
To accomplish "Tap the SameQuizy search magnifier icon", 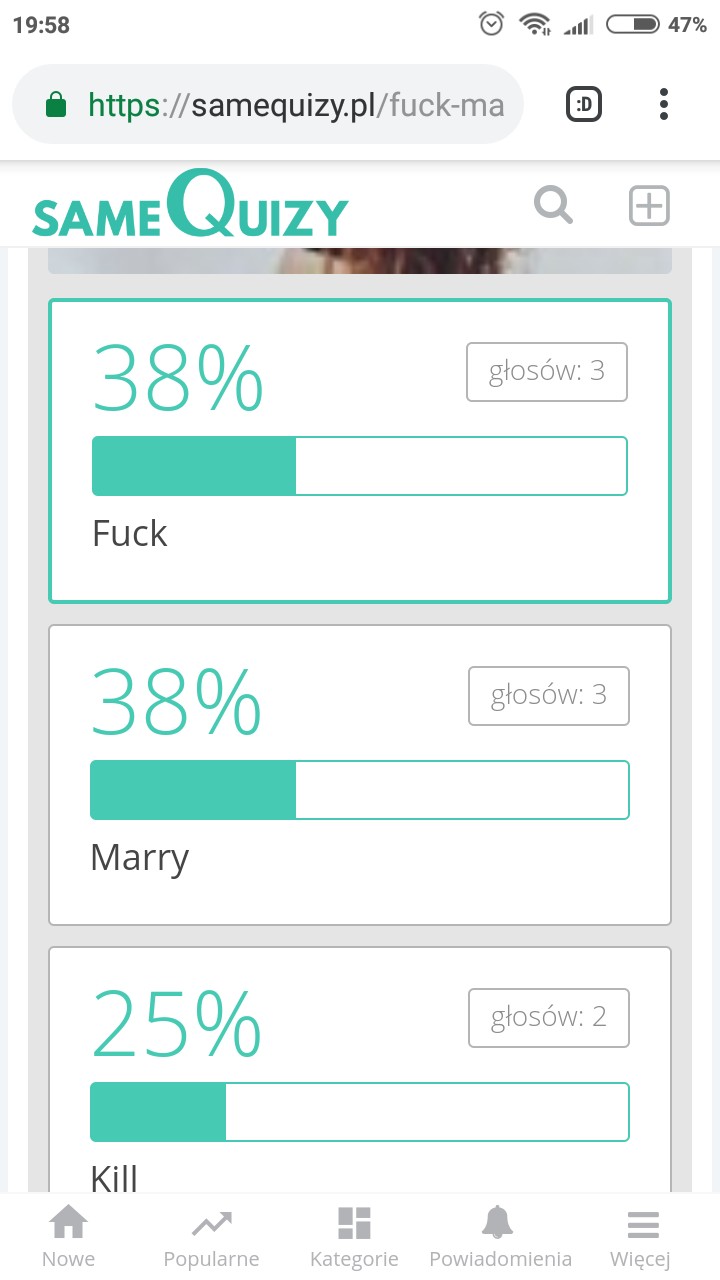I will click(x=553, y=206).
